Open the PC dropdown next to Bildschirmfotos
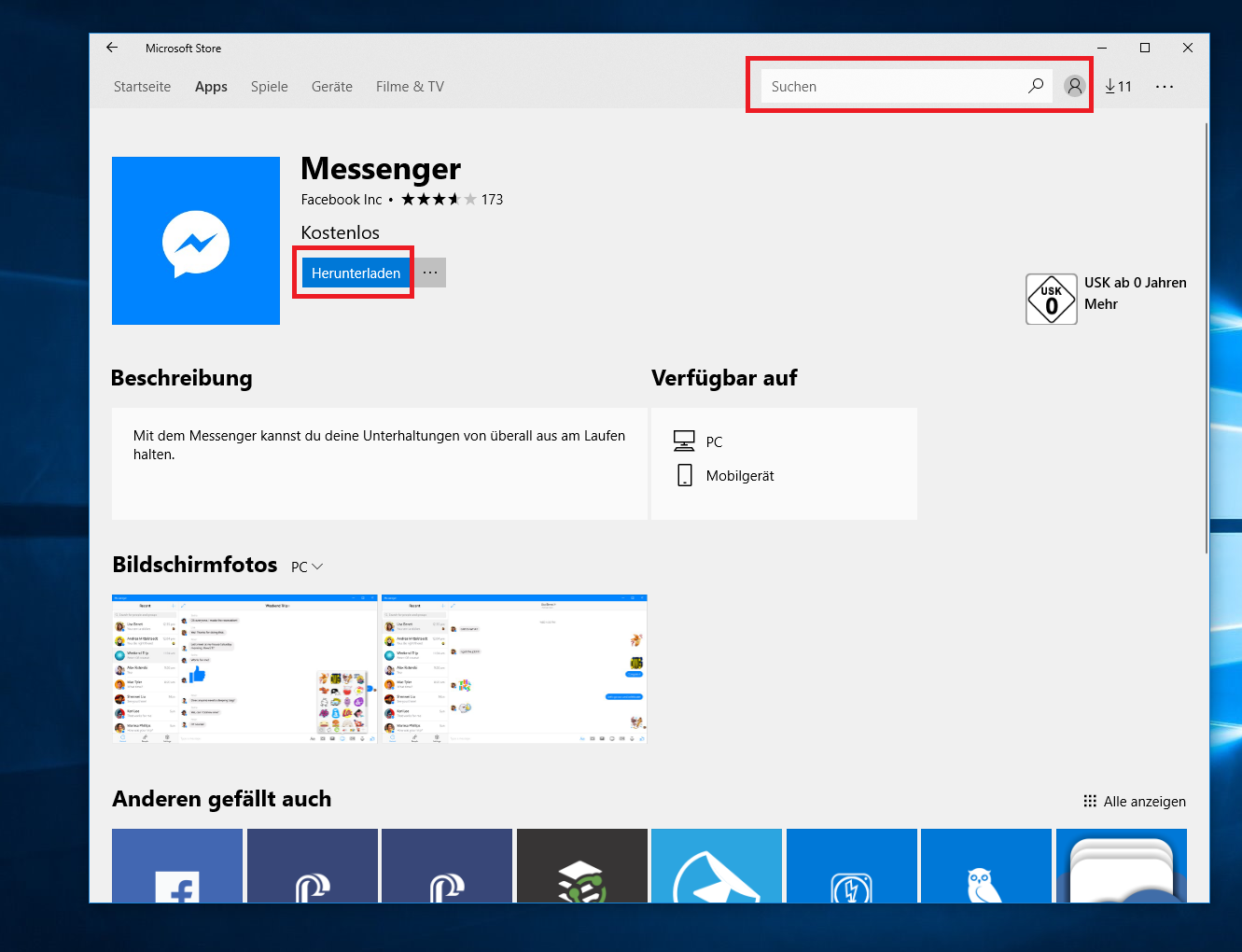 click(306, 567)
